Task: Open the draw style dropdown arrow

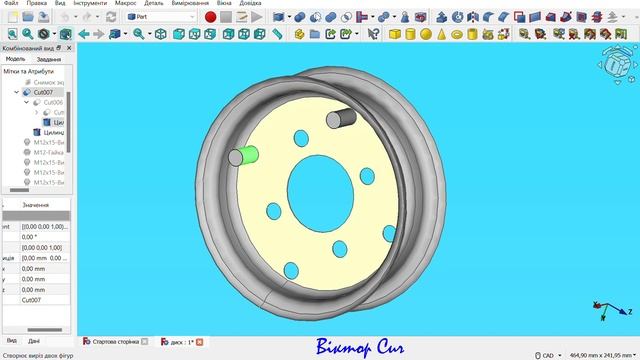Action: (x=54, y=34)
